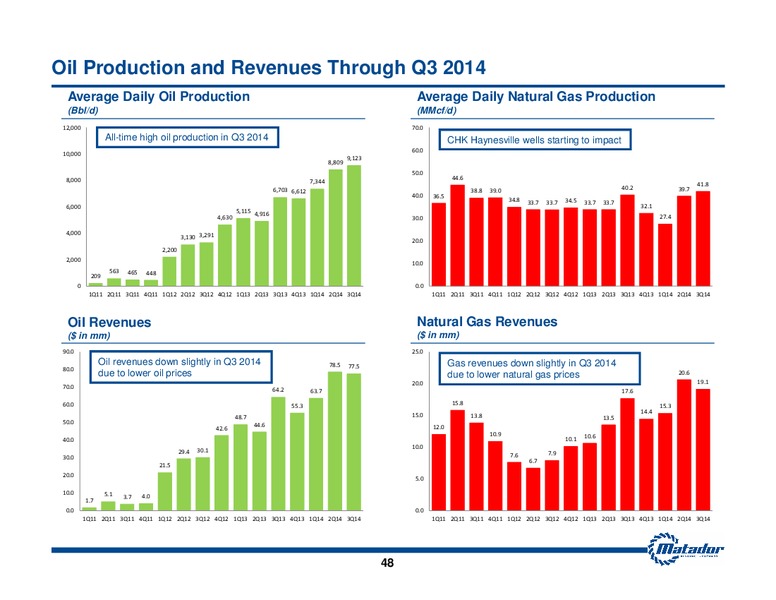This screenshot has width=776, height=600.
Task: Click the red 2Q14 bar in gas revenues chart
Action: (684, 445)
